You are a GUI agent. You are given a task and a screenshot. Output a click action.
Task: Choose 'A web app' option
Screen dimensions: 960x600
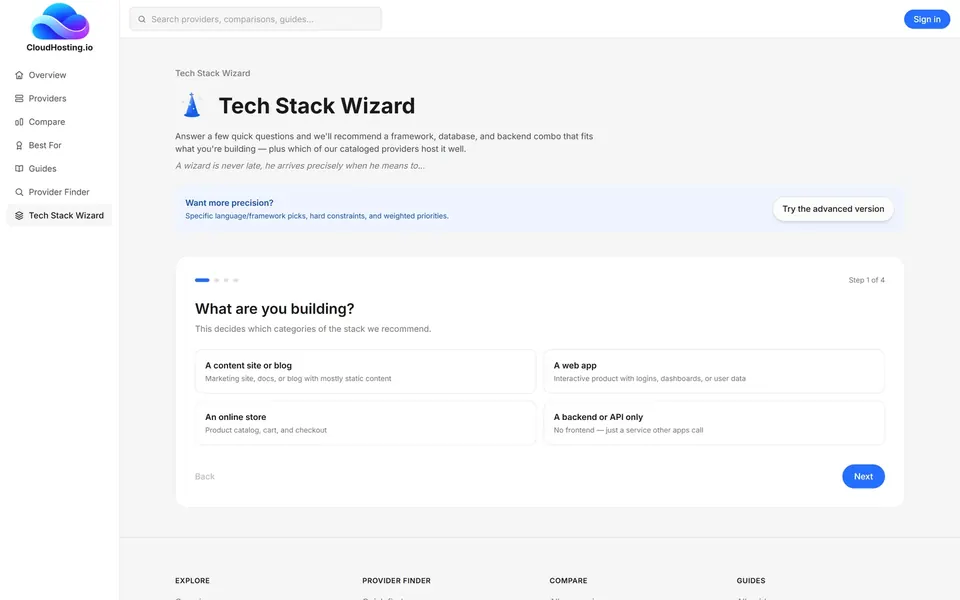pos(714,371)
